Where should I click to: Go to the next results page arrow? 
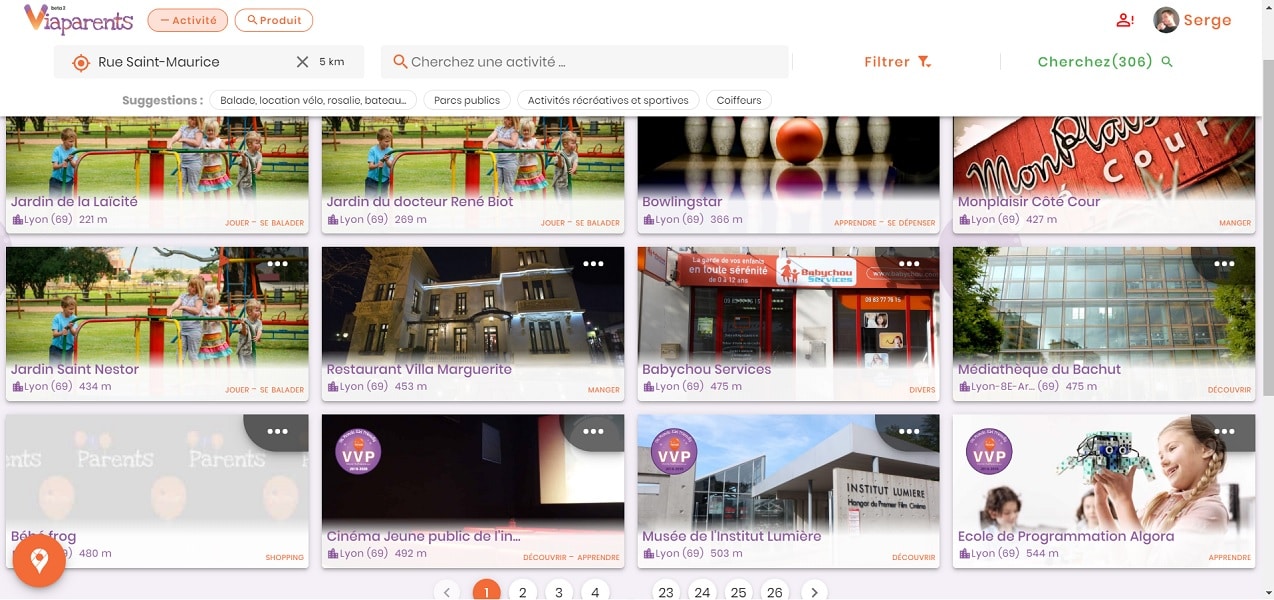point(814,592)
